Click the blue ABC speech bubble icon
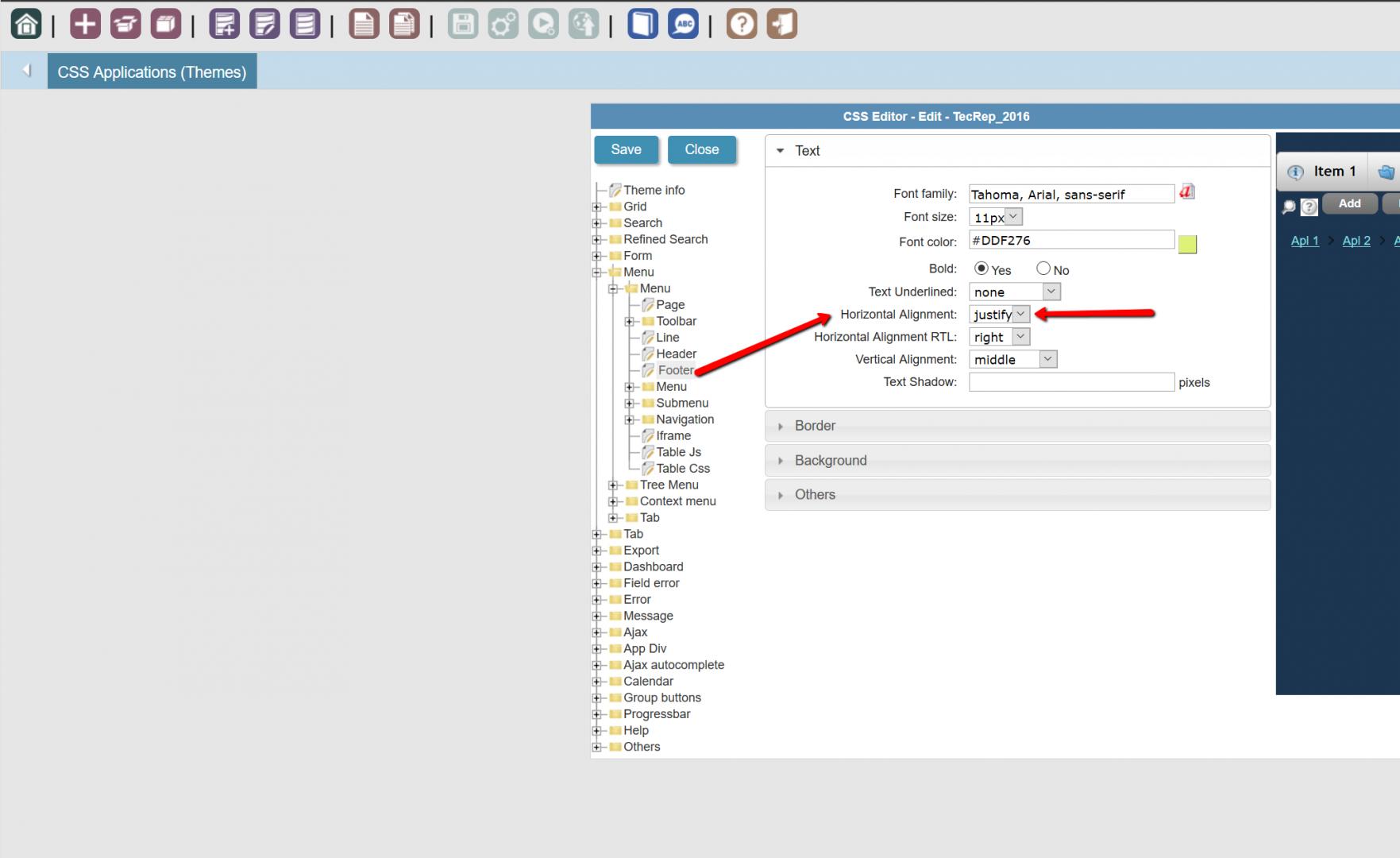The width and height of the screenshot is (1400, 858). tap(683, 24)
